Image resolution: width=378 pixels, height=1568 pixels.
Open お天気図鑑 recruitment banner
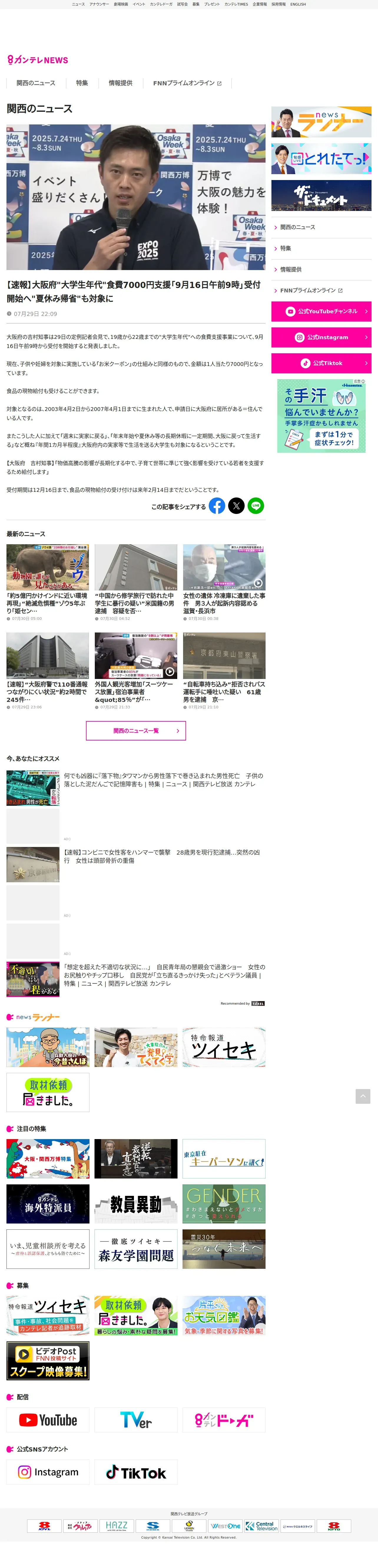pyautogui.click(x=224, y=1316)
